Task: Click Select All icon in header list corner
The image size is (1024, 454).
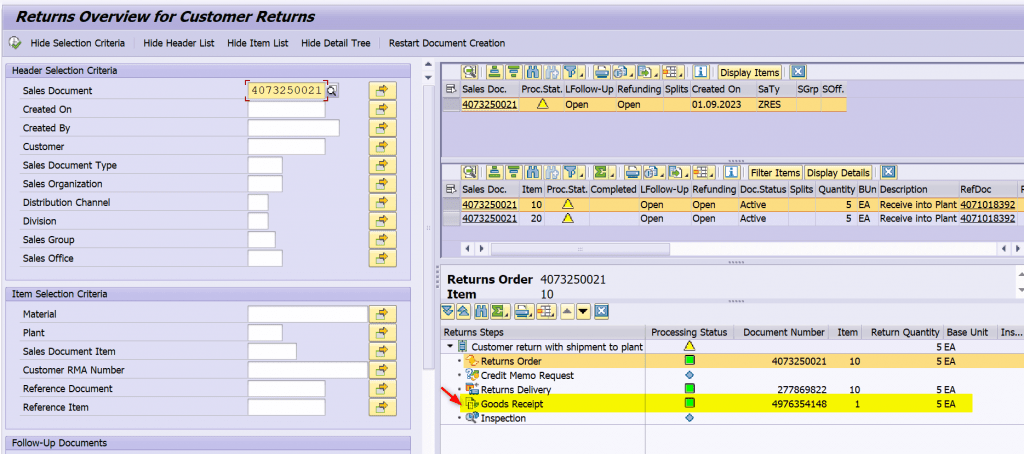Action: click(451, 89)
